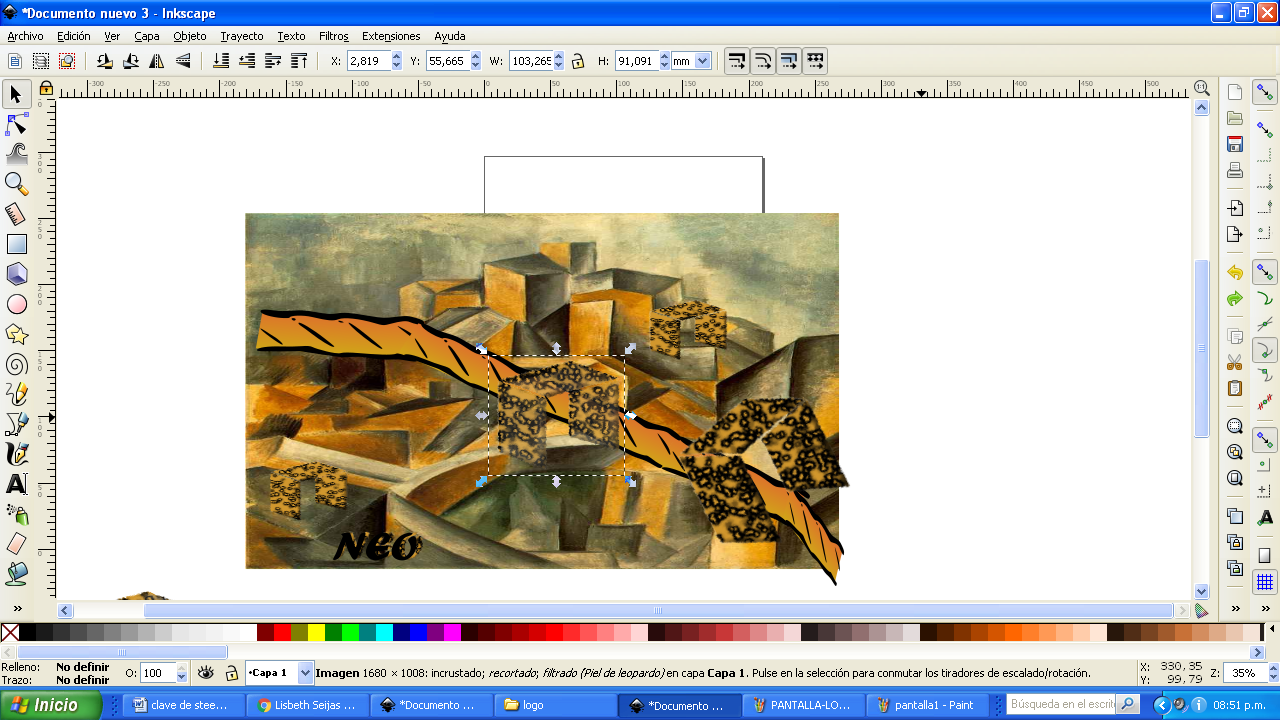
Task: Click the Inicio start button
Action: pos(50,705)
